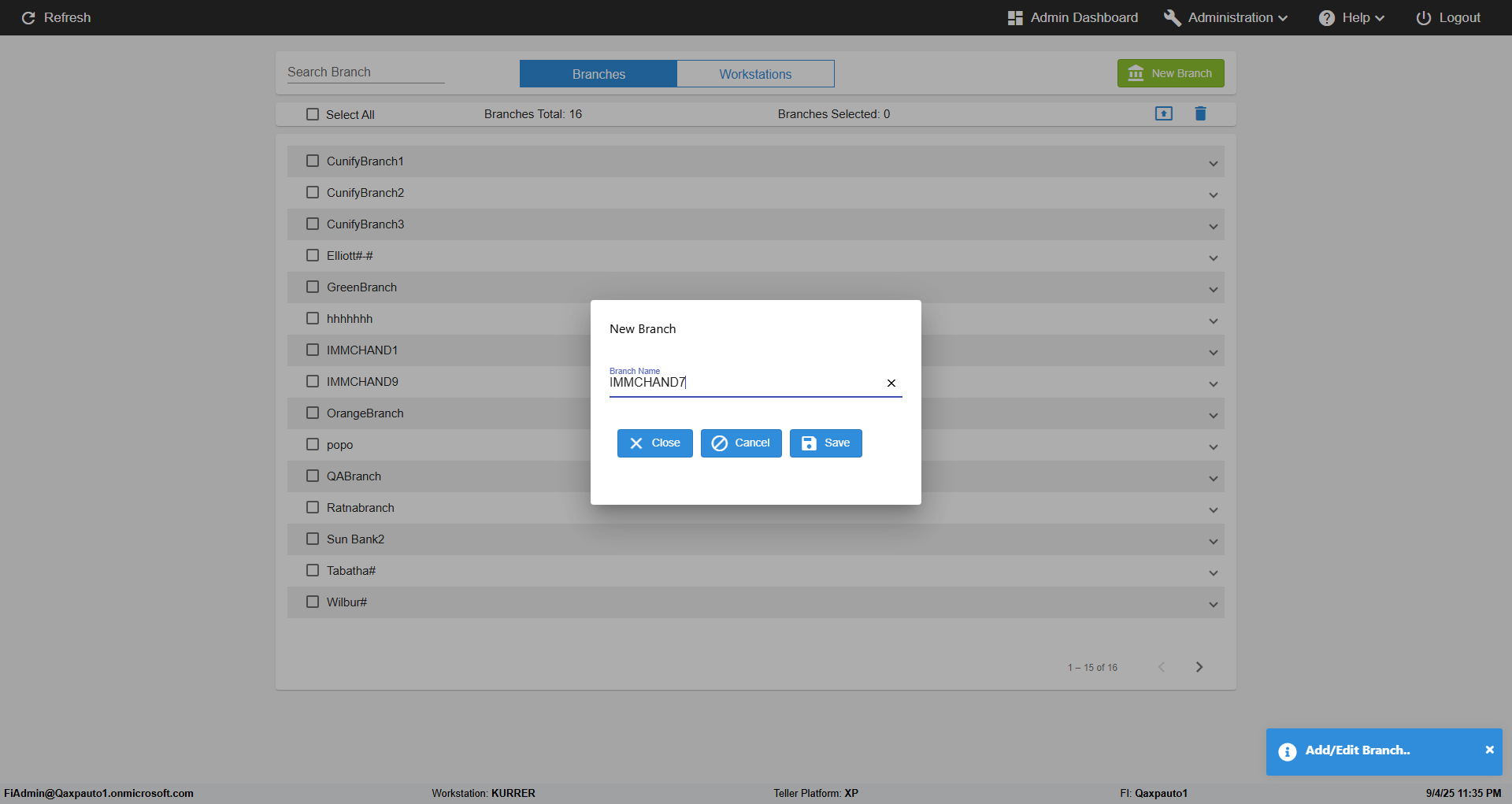The height and width of the screenshot is (804, 1512).
Task: Expand the CunifyBranch1 row
Action: pos(1213,163)
